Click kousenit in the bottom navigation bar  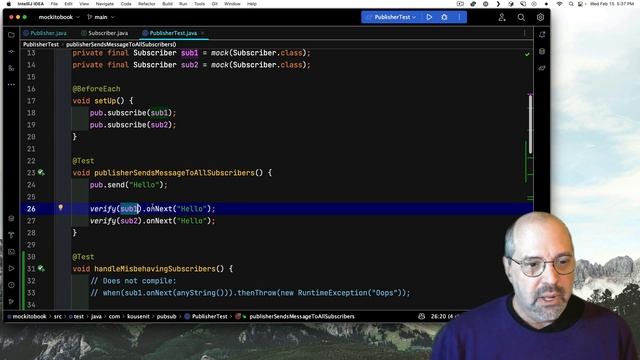pos(138,316)
